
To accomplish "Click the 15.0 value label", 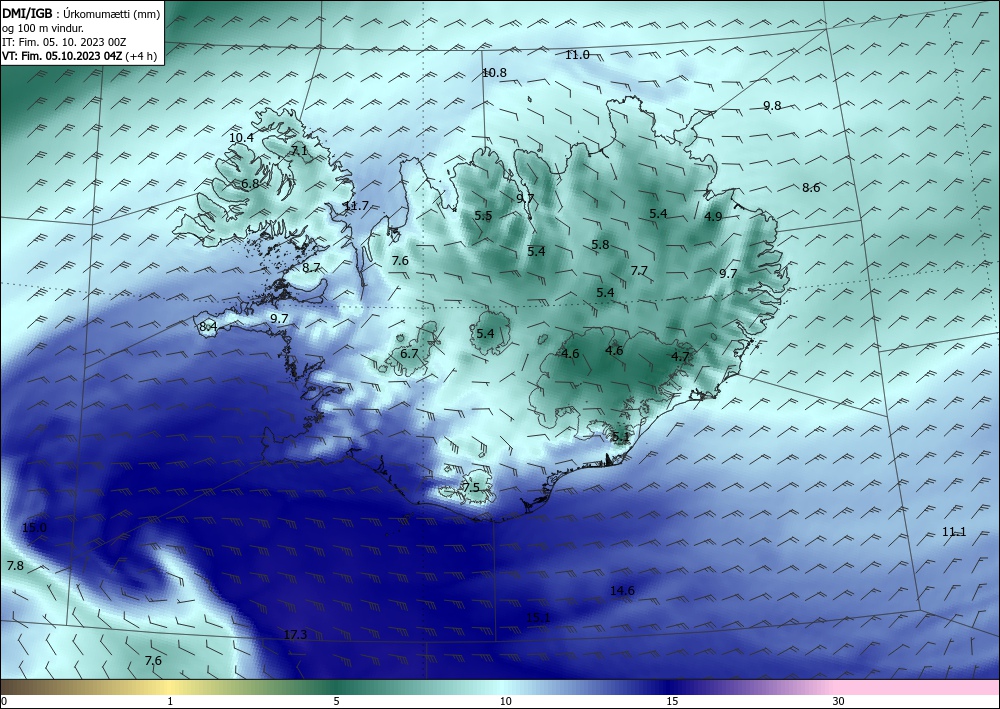I will pos(34,528).
